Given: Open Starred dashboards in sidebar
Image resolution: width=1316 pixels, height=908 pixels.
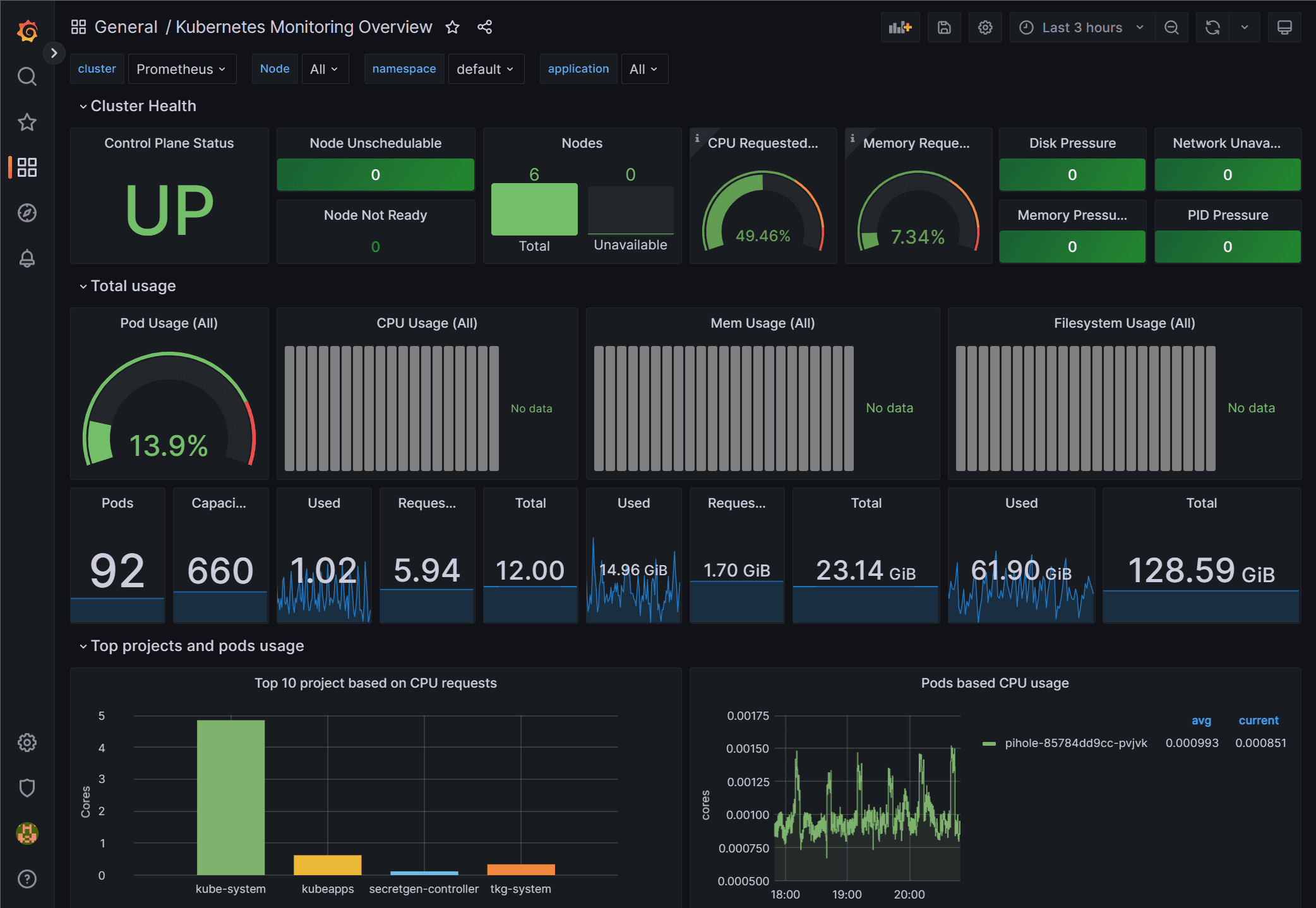Looking at the screenshot, I should 27,122.
